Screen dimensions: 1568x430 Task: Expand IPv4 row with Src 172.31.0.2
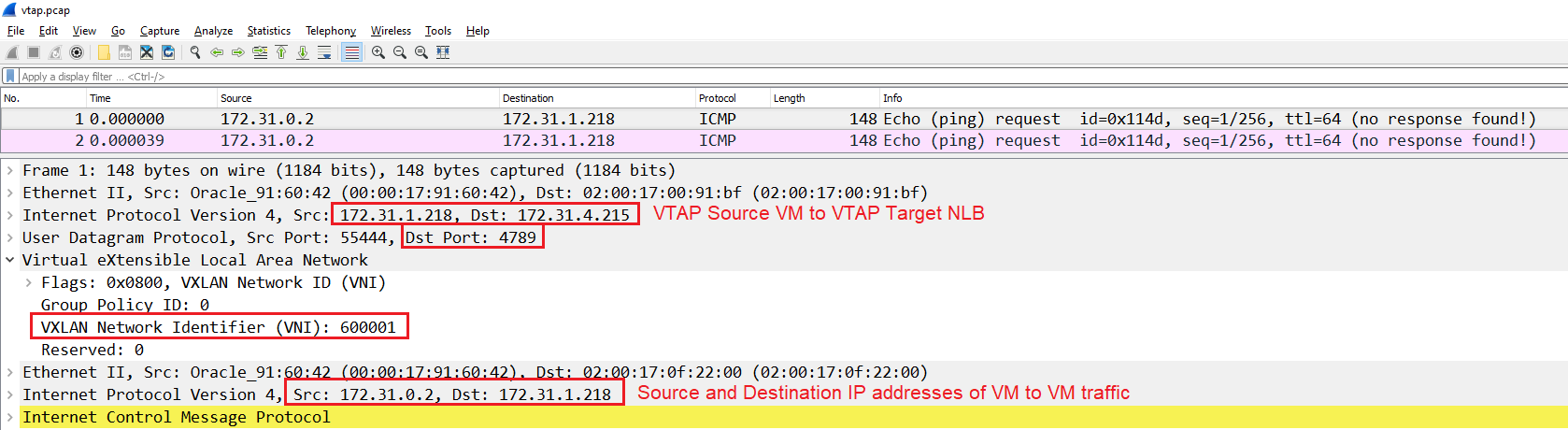click(x=10, y=394)
